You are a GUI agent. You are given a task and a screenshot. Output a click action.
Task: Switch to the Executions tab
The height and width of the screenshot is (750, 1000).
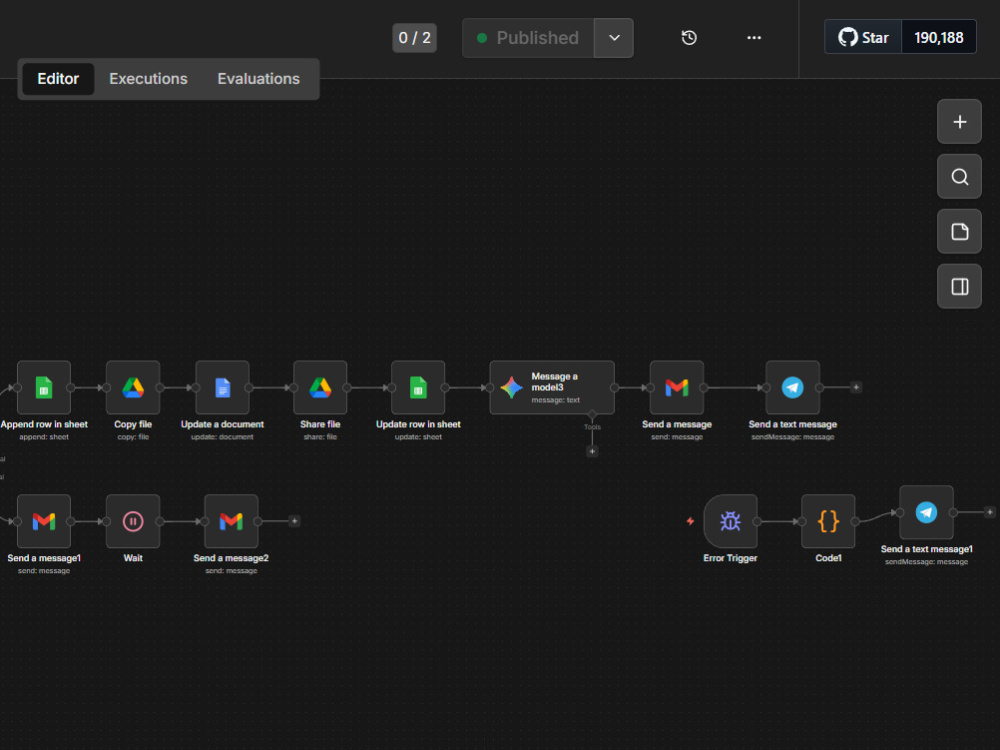click(148, 78)
